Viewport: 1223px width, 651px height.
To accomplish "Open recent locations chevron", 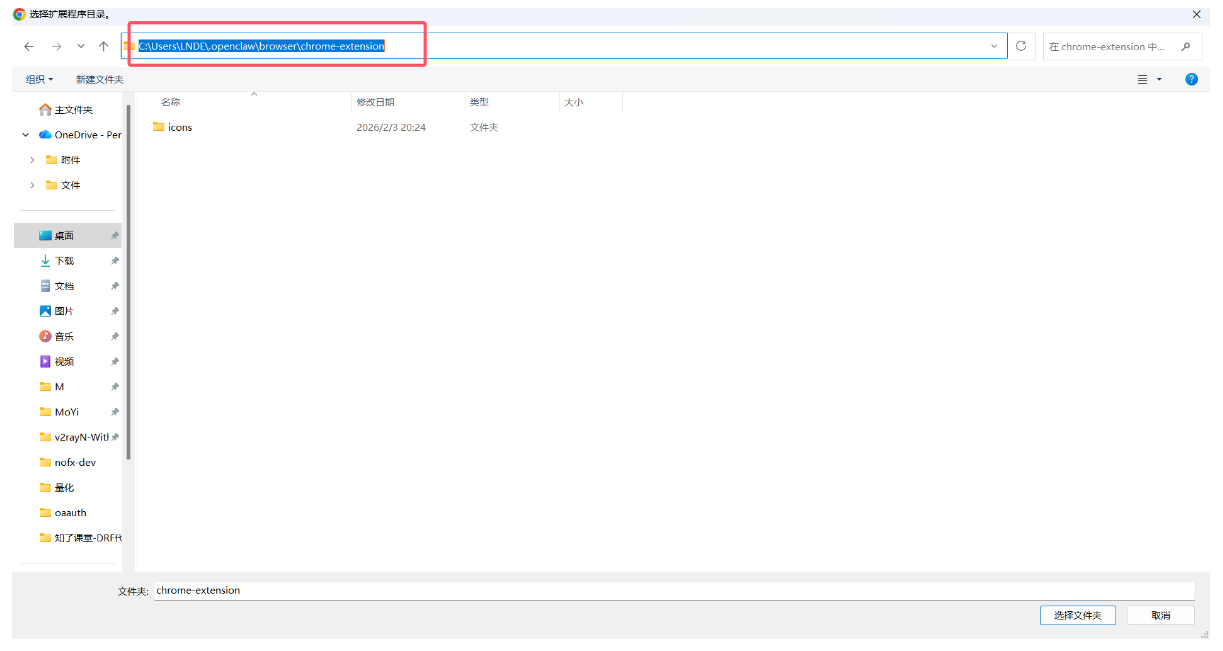I will click(81, 46).
